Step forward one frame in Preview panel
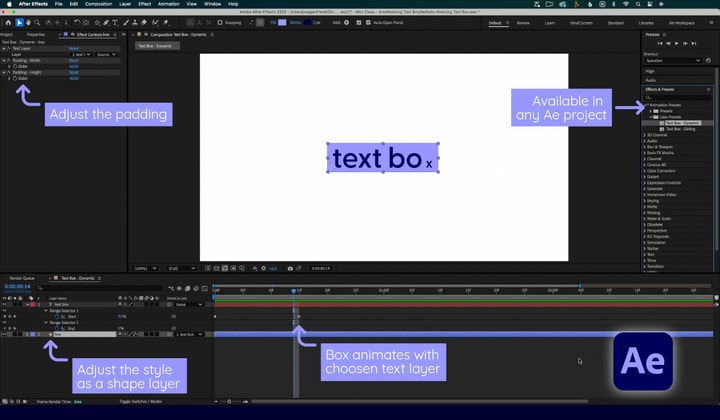Image resolution: width=720 pixels, height=420 pixels. 685,43
